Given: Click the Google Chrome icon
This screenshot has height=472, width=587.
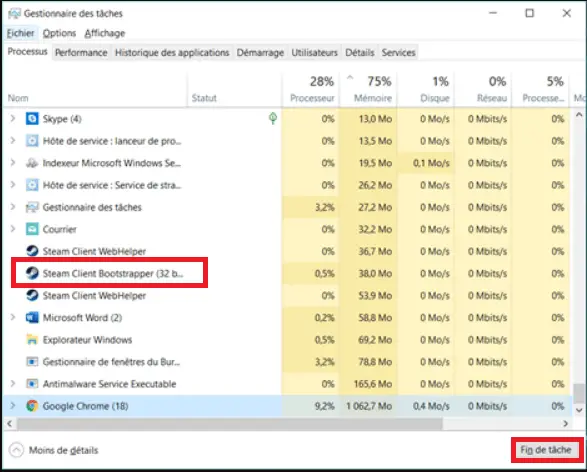Looking at the screenshot, I should point(32,406).
